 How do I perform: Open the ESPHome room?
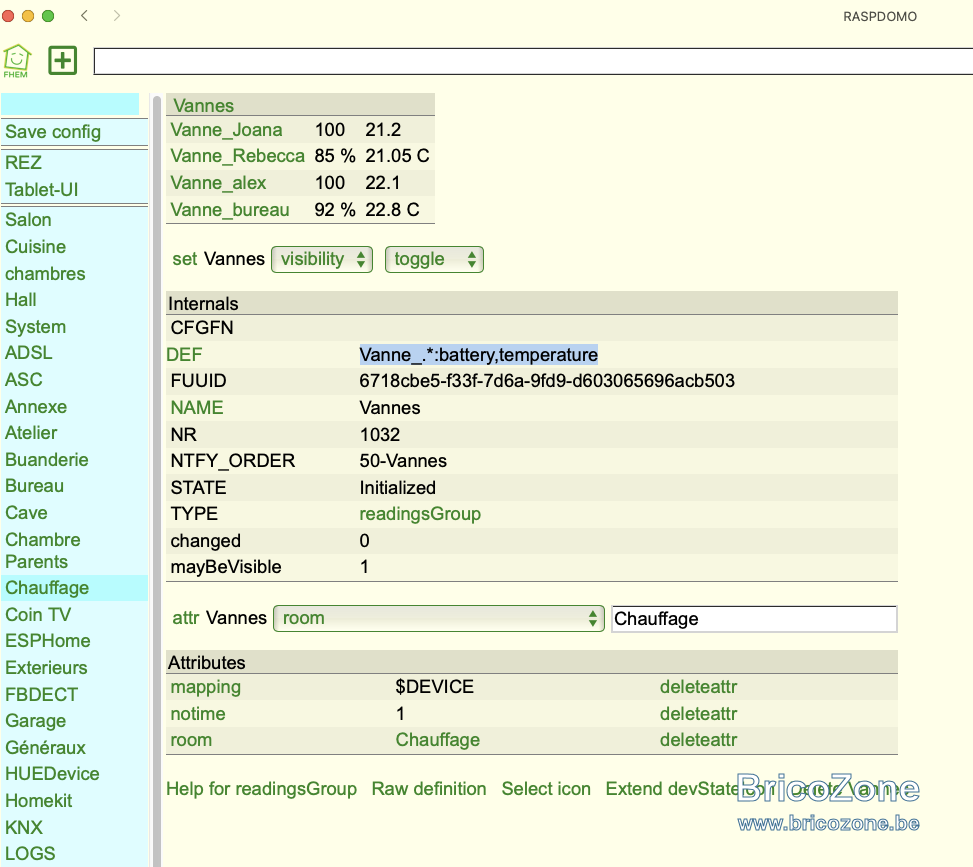48,641
